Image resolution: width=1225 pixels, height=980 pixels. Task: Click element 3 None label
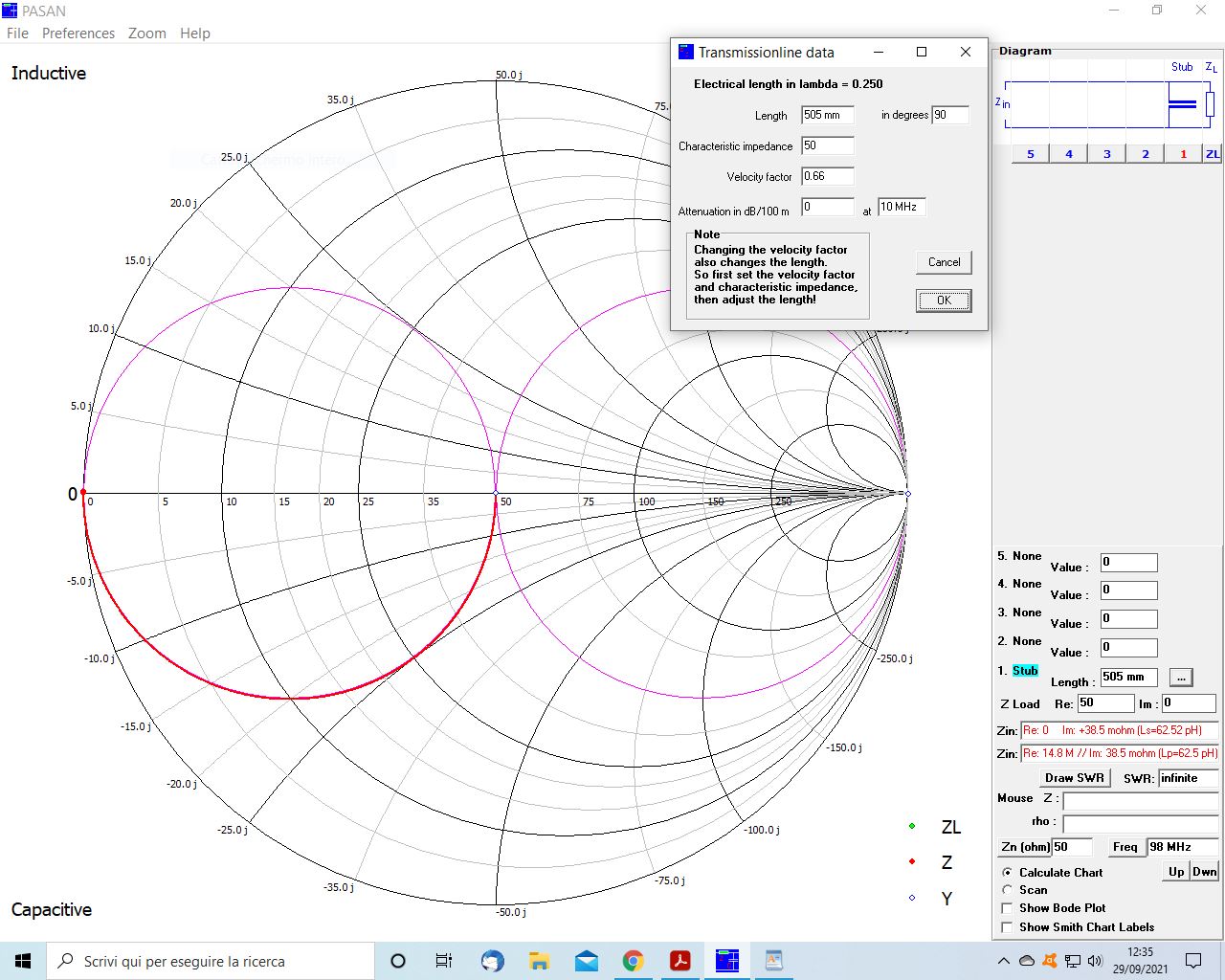(x=1027, y=612)
